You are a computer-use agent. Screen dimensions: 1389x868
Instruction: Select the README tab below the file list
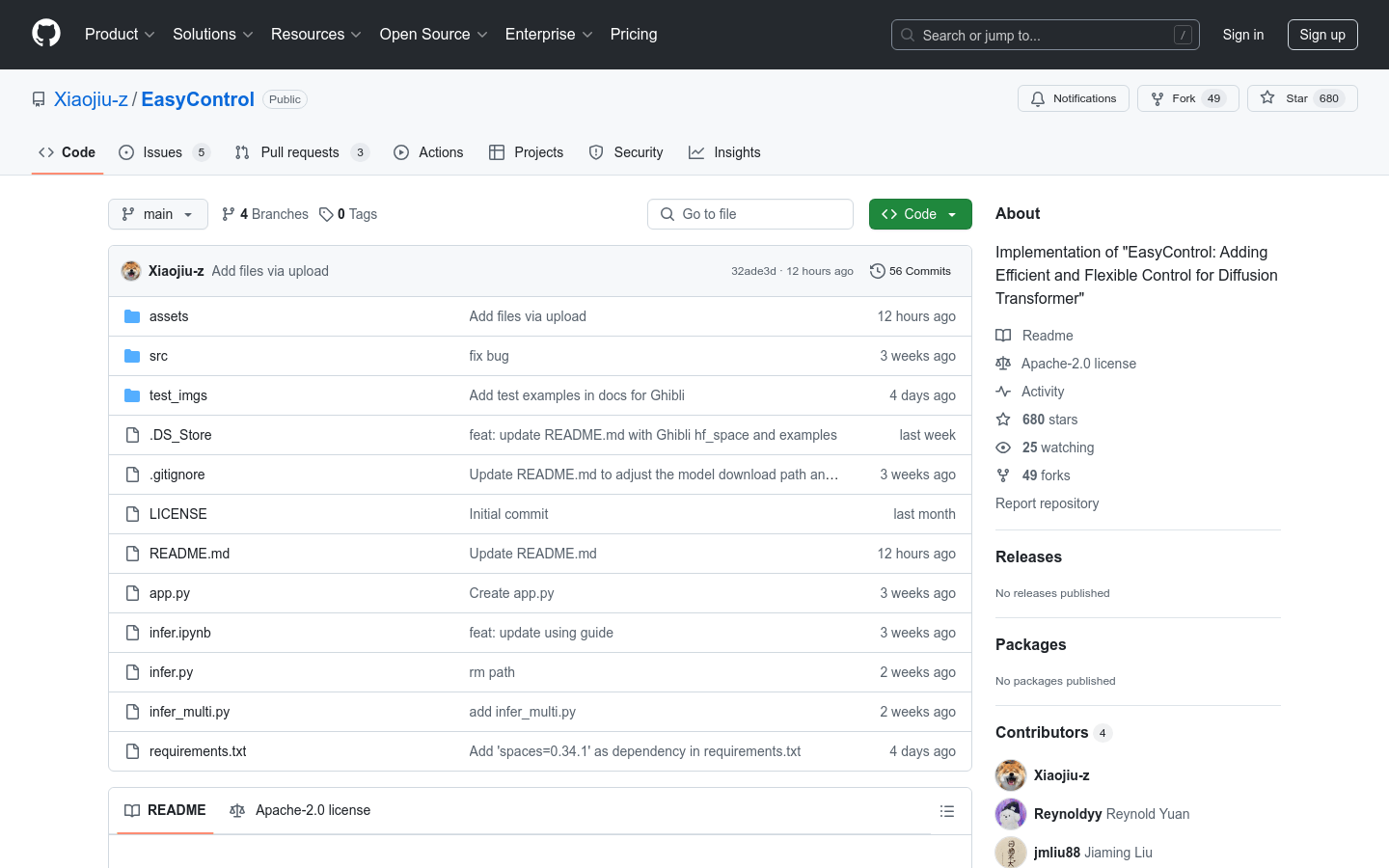(165, 810)
